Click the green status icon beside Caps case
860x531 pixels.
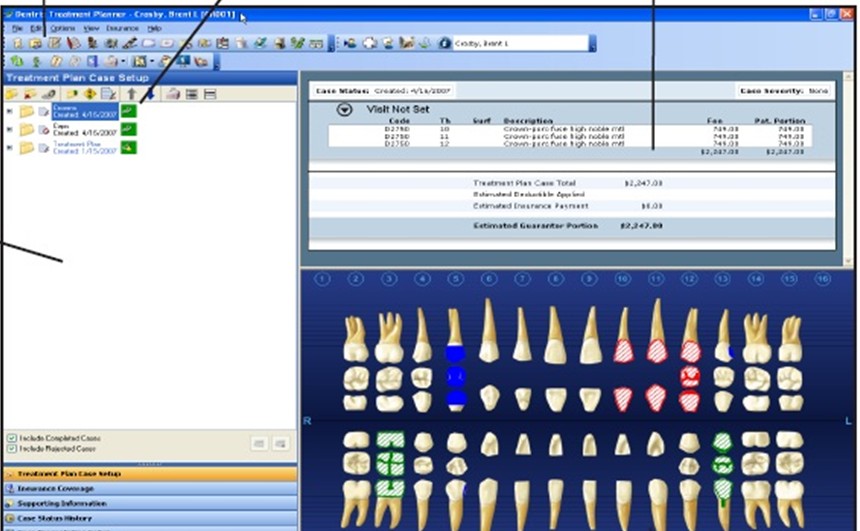coord(129,129)
